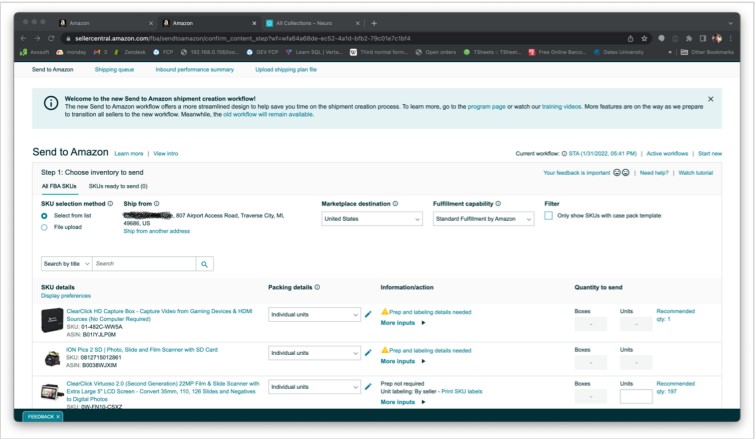755x439 pixels.
Task: Click 'Print SKU labels' link
Action: (461, 391)
